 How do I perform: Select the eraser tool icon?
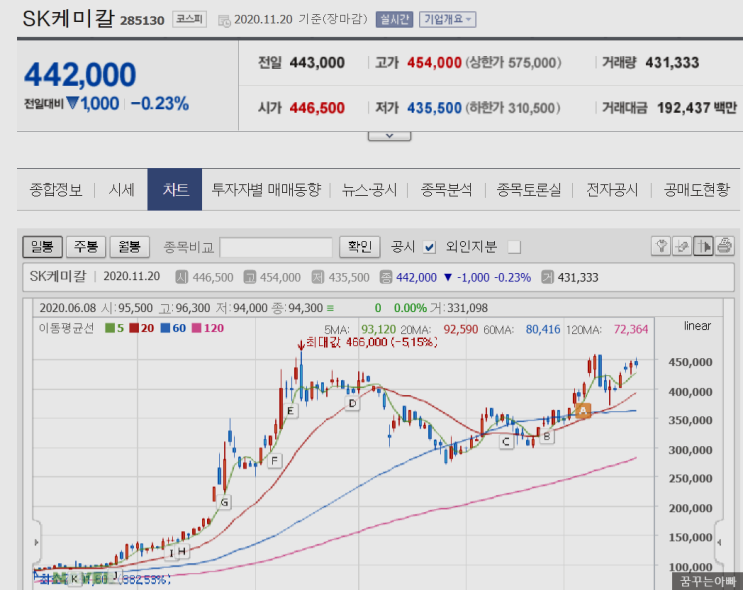(682, 246)
